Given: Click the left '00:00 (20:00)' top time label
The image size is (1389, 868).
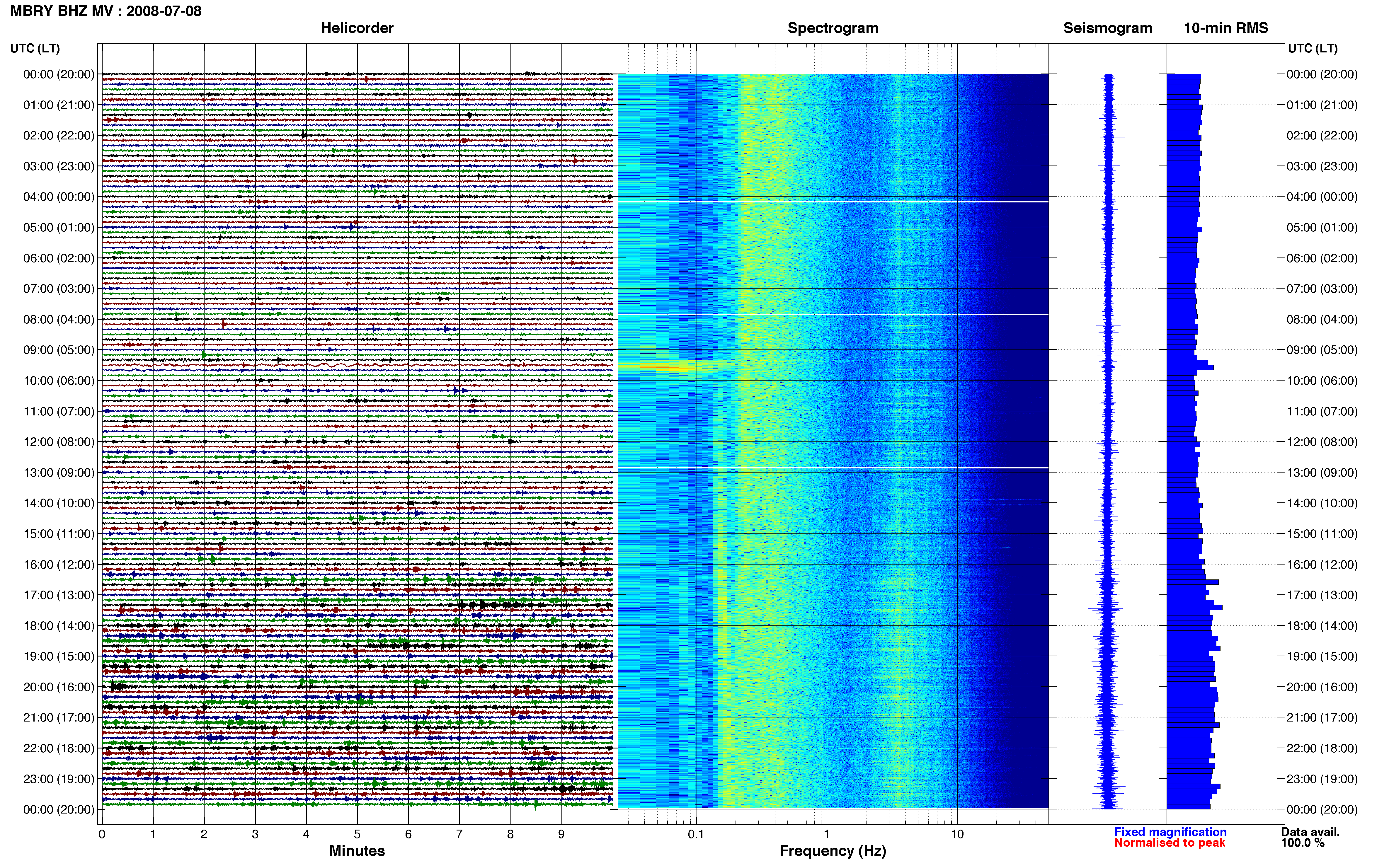Looking at the screenshot, I should point(59,74).
